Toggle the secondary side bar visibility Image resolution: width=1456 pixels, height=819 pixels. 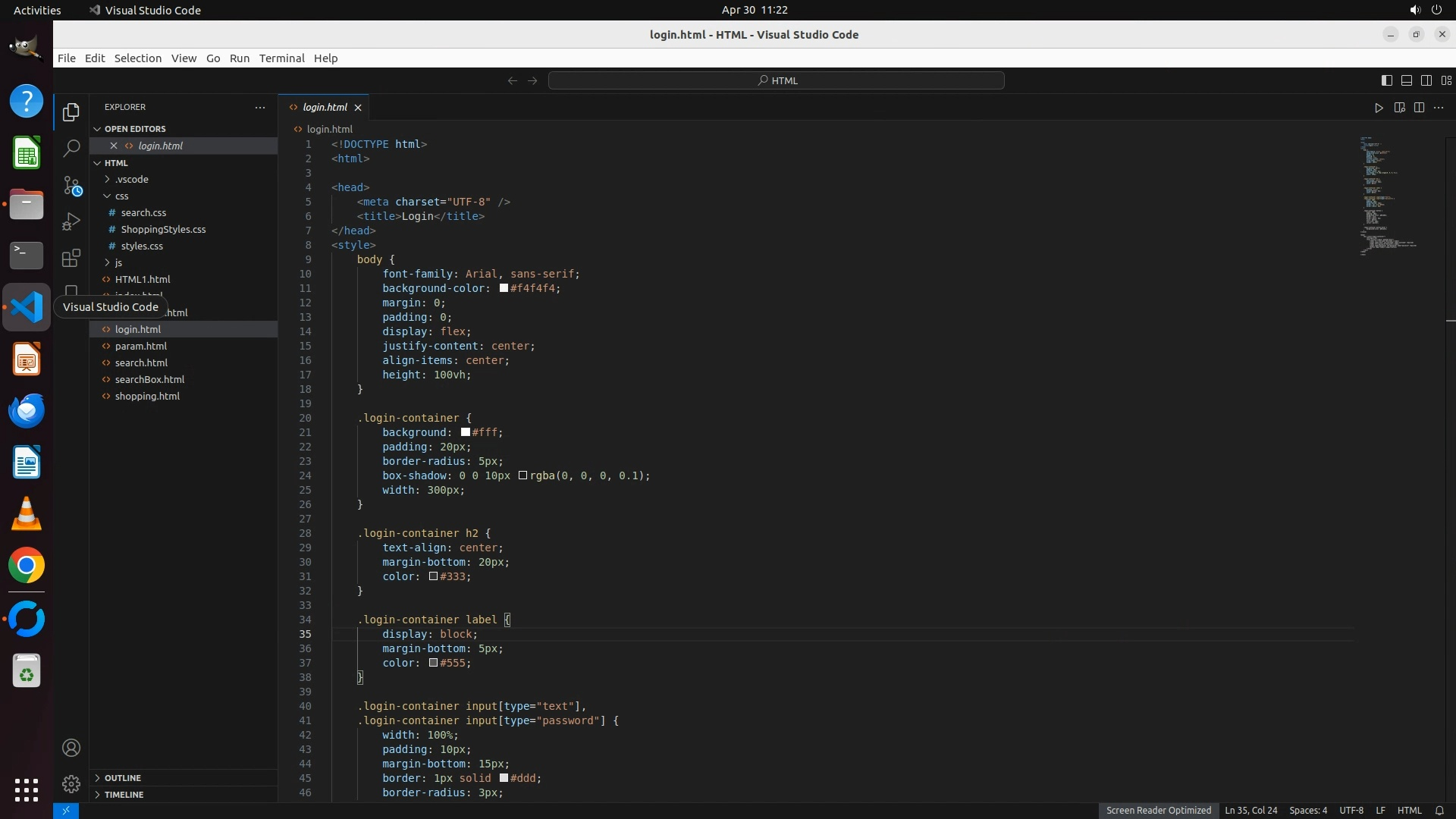1426,80
